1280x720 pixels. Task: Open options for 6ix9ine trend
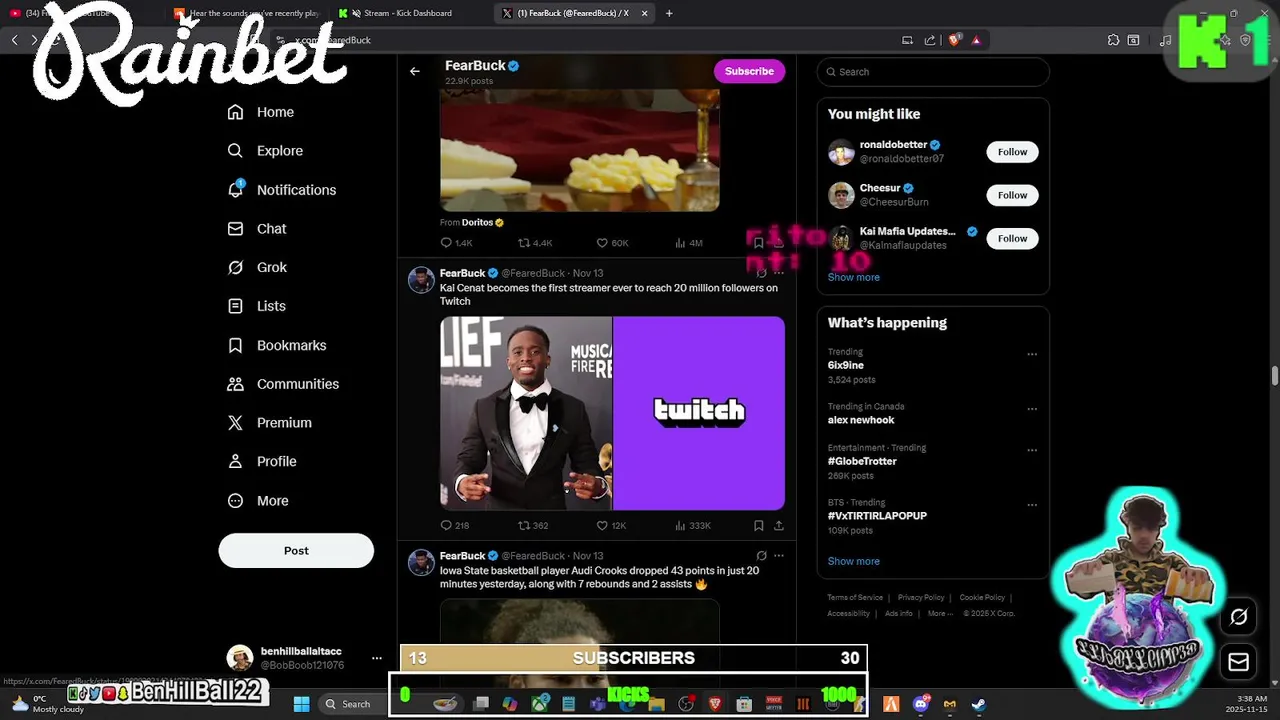(1032, 354)
